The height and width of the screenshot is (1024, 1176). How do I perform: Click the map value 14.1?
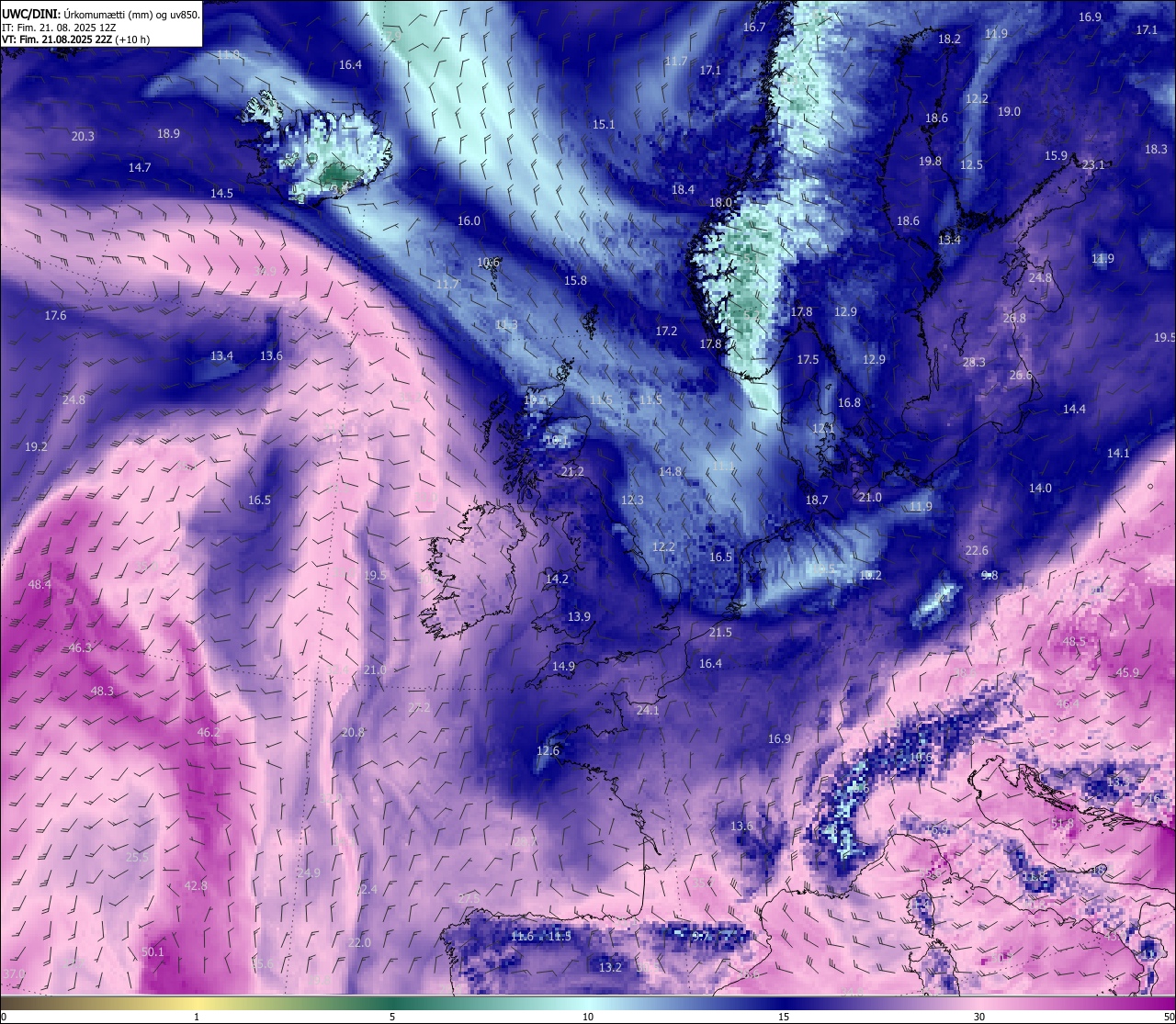pos(1118,453)
